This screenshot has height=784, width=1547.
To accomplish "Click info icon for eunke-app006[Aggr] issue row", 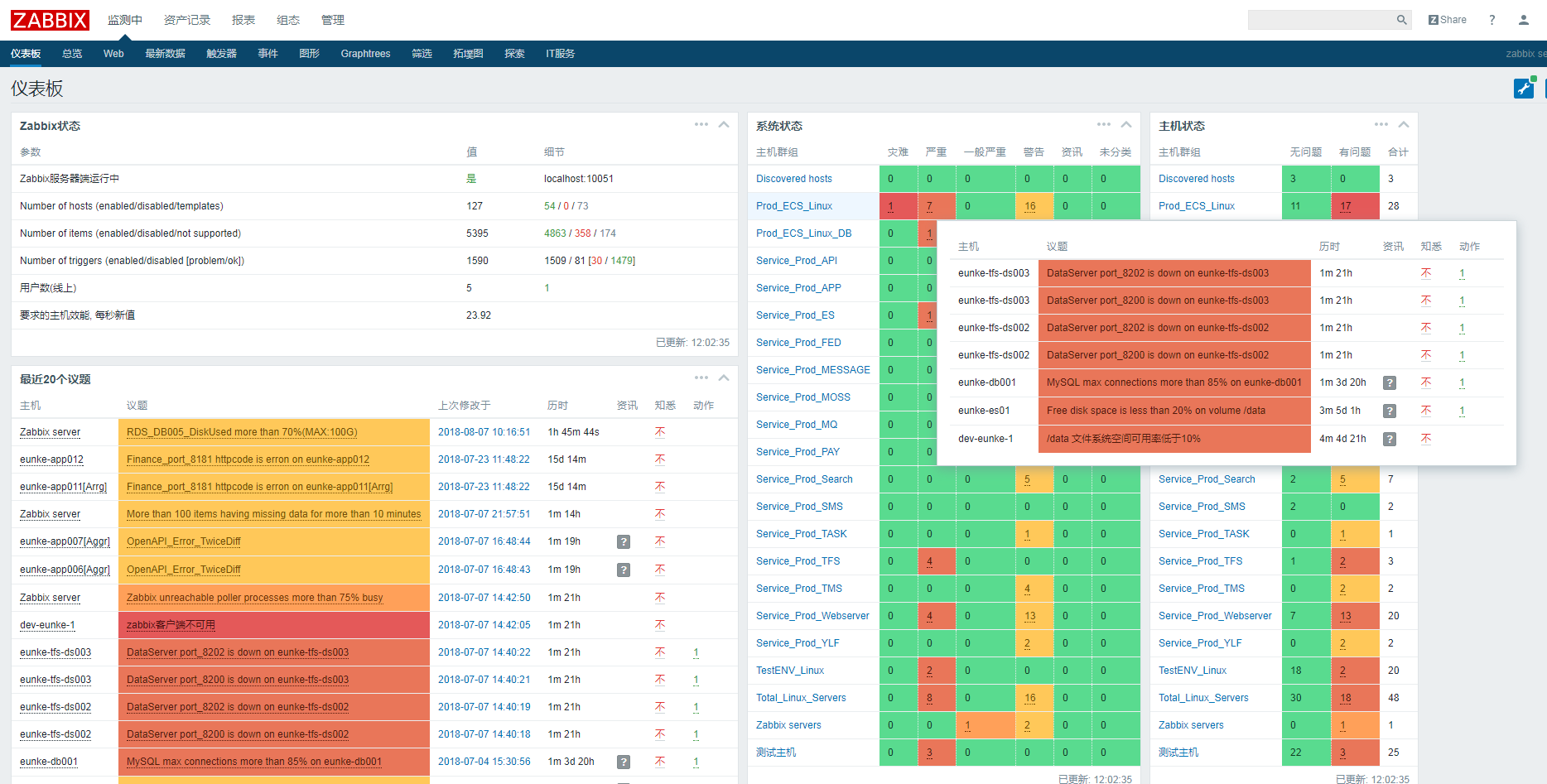I will [624, 570].
